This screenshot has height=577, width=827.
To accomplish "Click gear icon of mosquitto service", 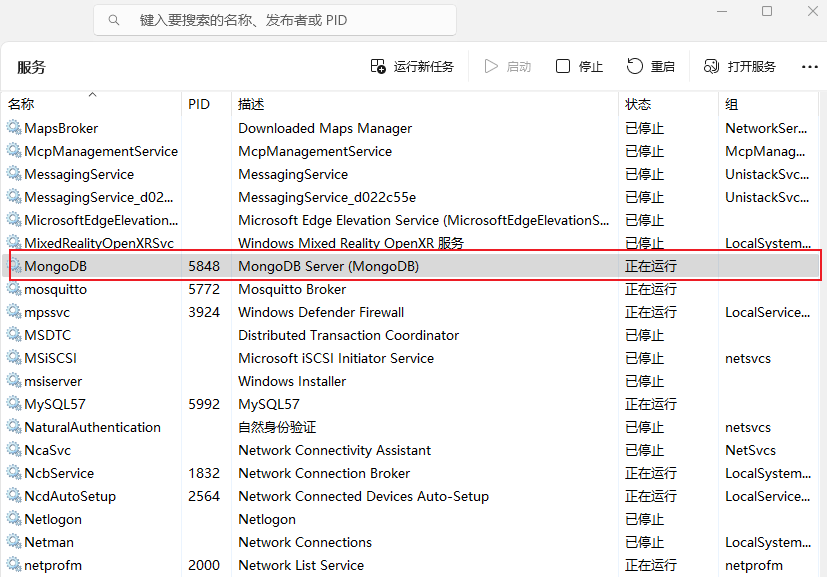I will (x=14, y=288).
